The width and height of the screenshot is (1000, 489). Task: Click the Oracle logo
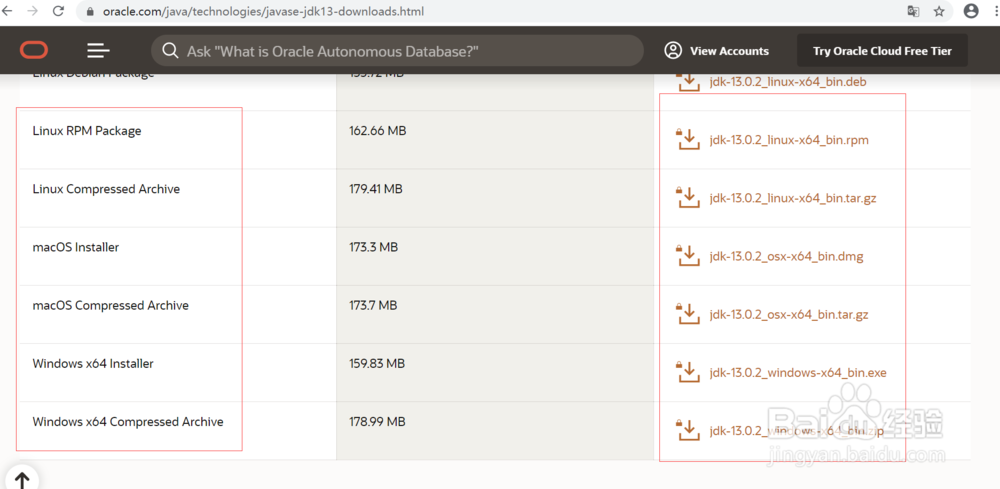pyautogui.click(x=34, y=50)
